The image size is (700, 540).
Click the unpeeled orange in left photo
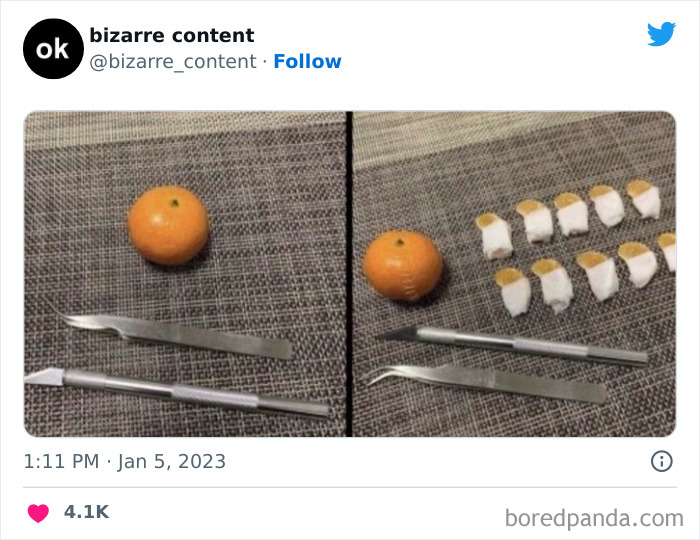point(168,227)
